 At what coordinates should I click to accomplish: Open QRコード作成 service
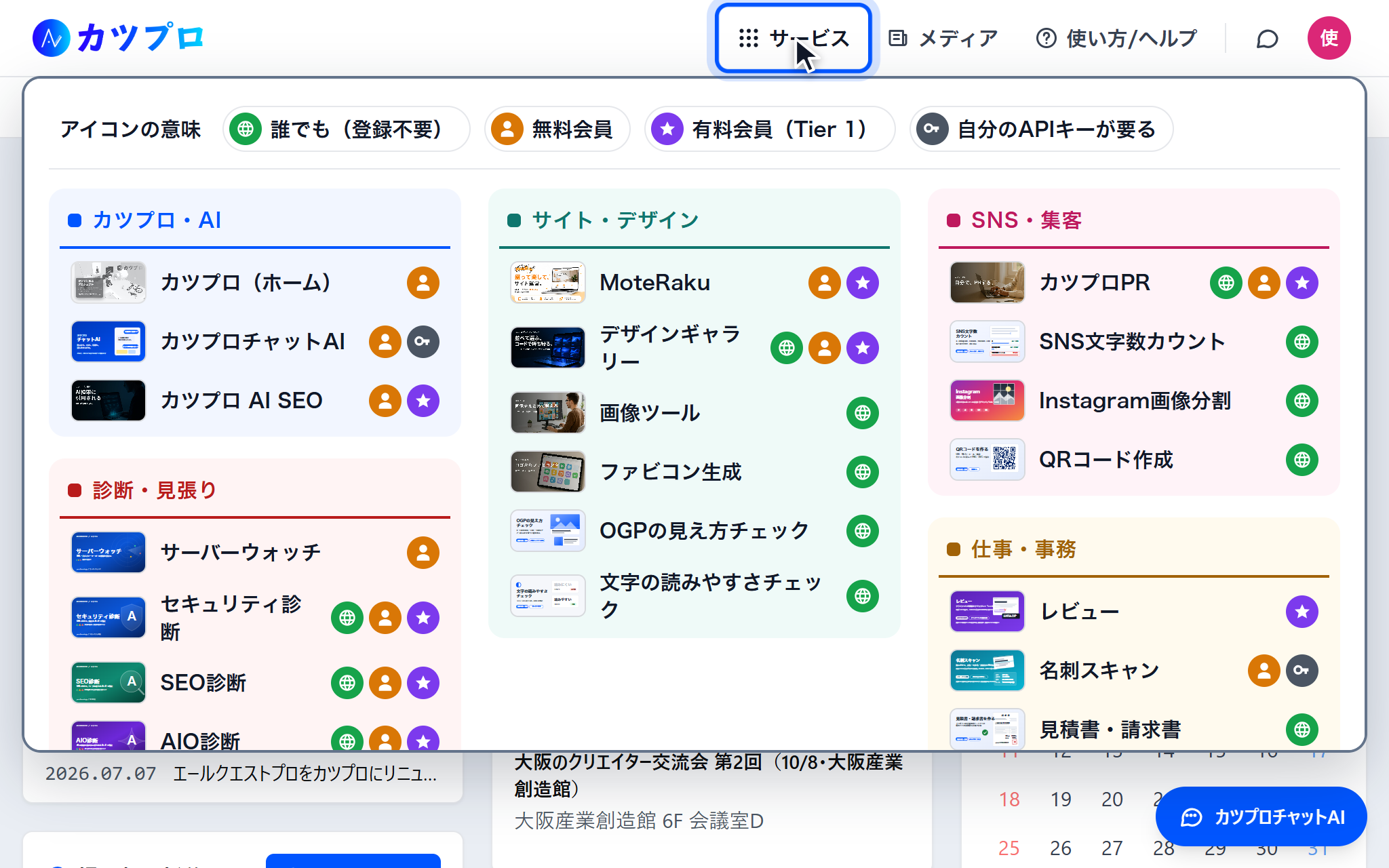click(1134, 460)
